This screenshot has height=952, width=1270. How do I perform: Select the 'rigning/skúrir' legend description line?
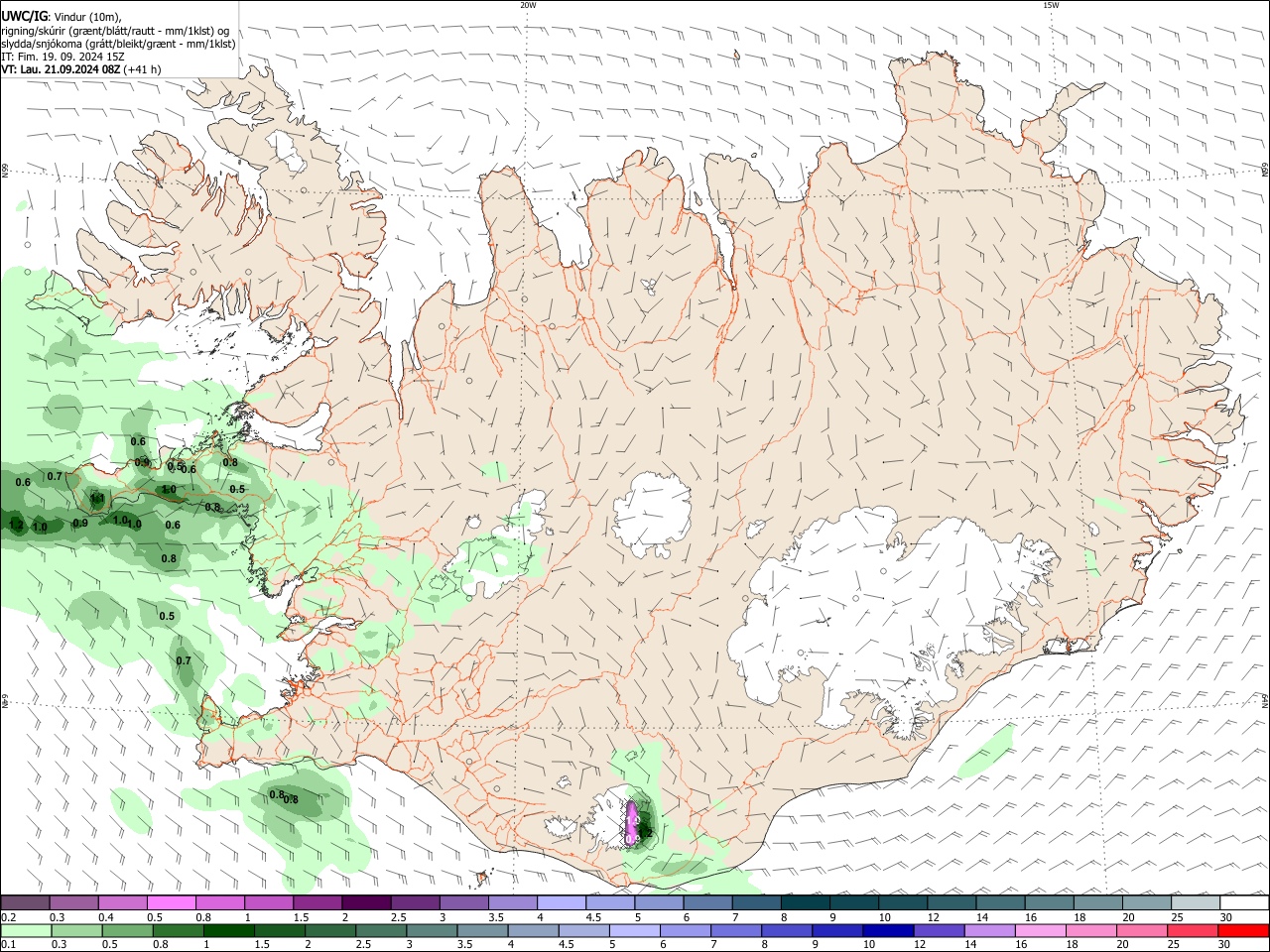115,30
